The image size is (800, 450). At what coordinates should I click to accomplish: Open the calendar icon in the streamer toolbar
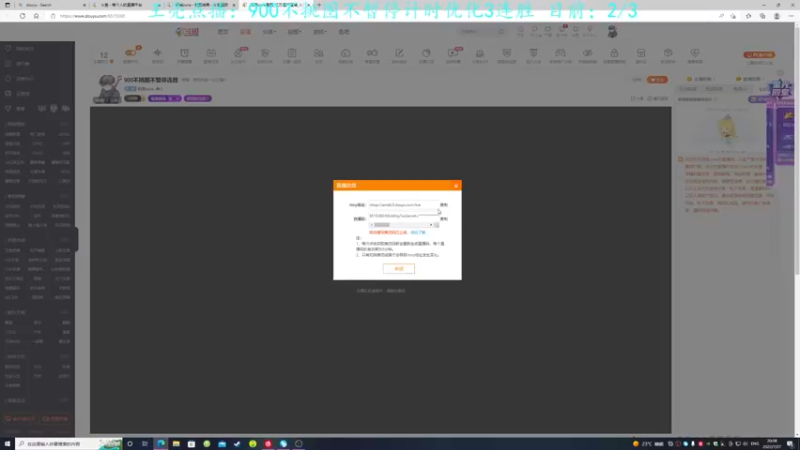coord(211,53)
